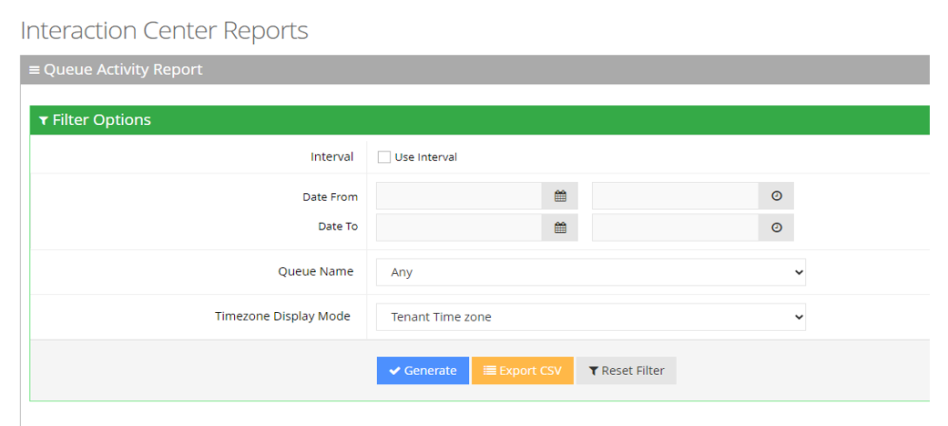Image resolution: width=948 pixels, height=426 pixels.
Task: Focus the Date From date input field
Action: coord(459,197)
